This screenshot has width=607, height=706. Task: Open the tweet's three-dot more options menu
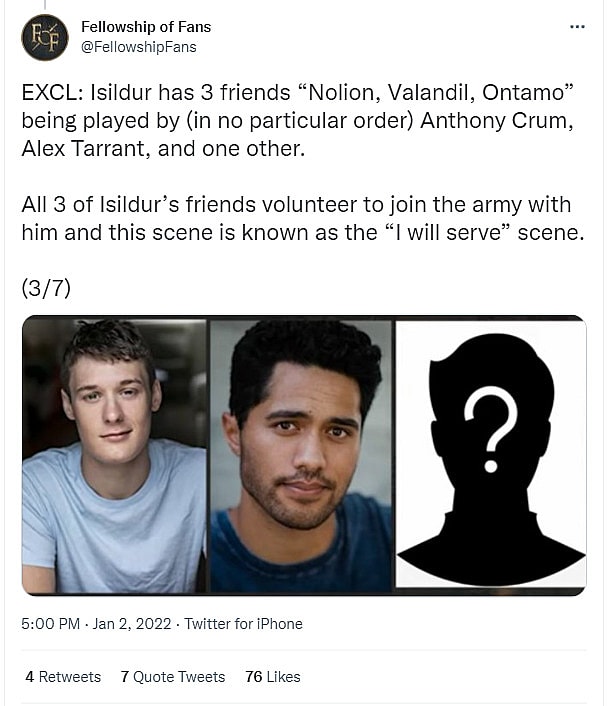577,27
